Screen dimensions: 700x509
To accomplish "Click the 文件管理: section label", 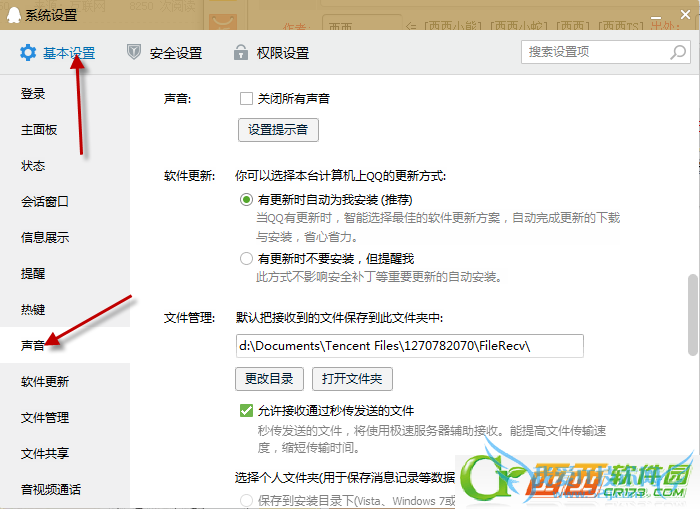I will 189,318.
